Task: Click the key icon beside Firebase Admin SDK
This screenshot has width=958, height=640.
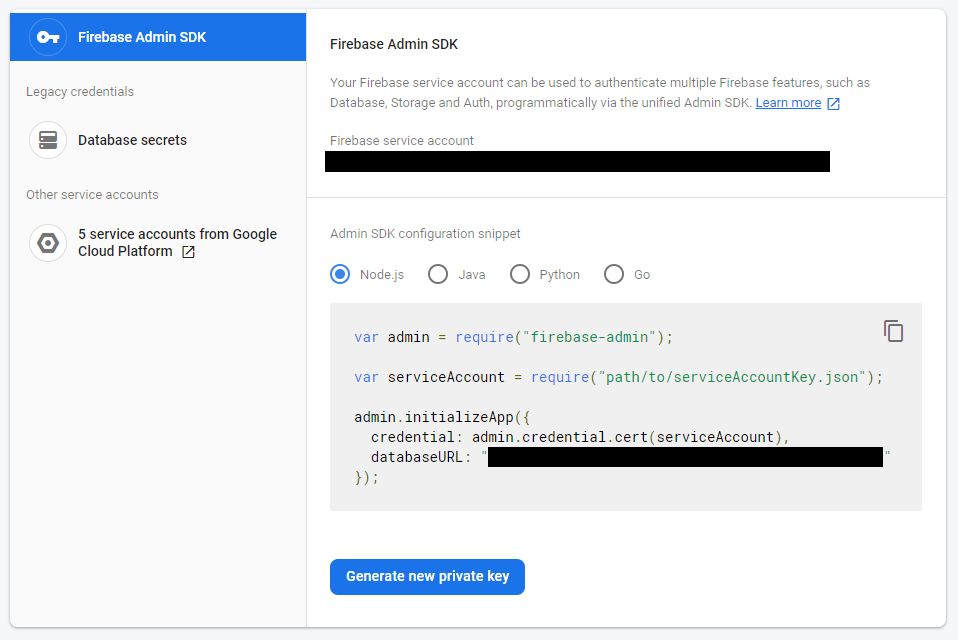Action: 48,37
